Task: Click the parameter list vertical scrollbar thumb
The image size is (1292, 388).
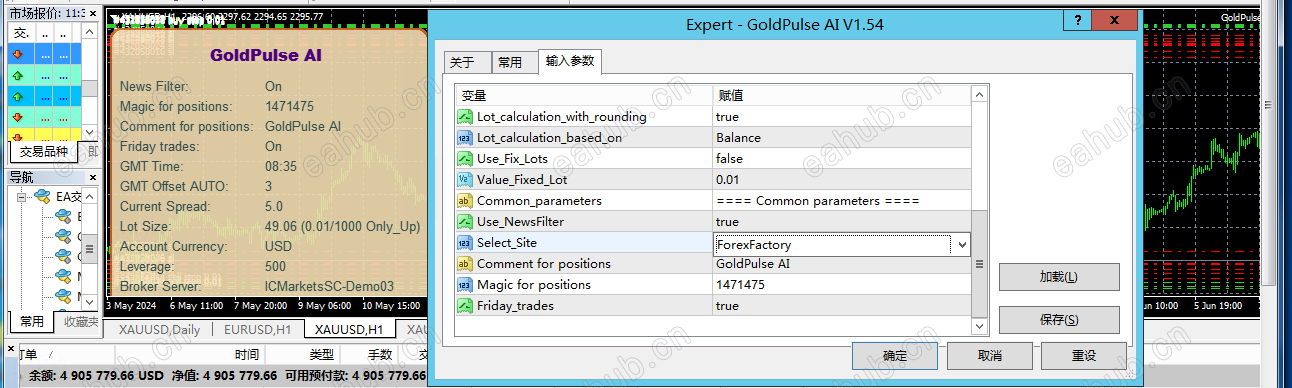Action: [979, 264]
